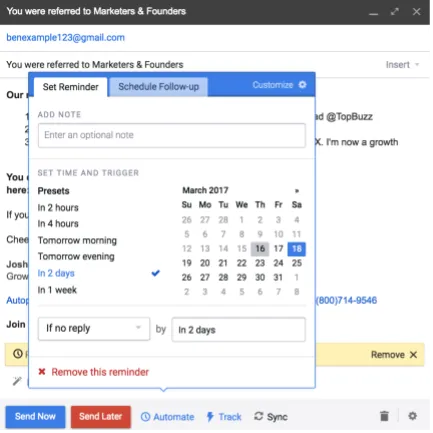Viewport: 433px width, 433px height.
Task: Expand the Insert dropdown
Action: tap(402, 65)
